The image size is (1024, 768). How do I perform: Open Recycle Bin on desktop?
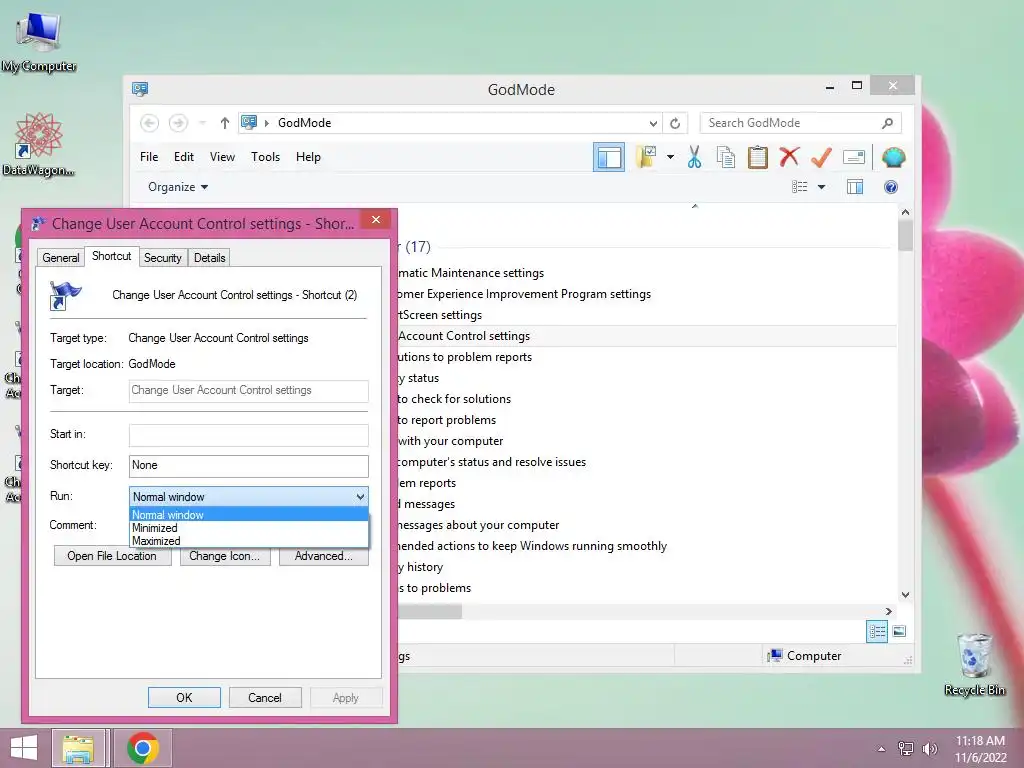(974, 664)
